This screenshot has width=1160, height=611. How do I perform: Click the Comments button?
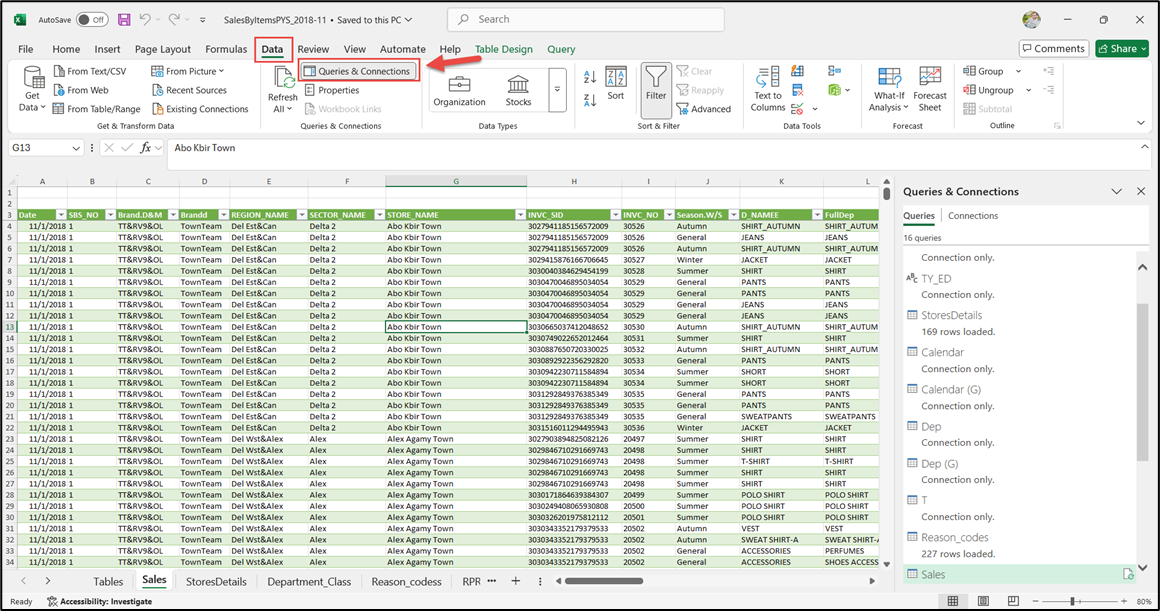click(x=1053, y=49)
